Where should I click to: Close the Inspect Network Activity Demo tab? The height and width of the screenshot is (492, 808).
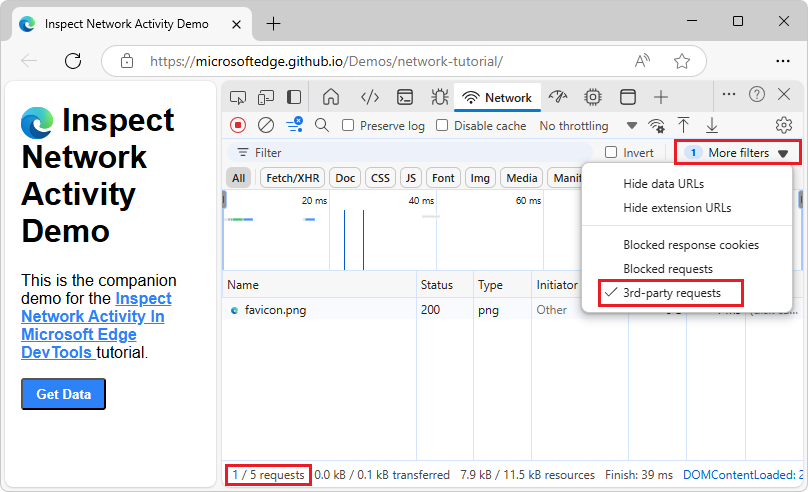click(x=237, y=24)
